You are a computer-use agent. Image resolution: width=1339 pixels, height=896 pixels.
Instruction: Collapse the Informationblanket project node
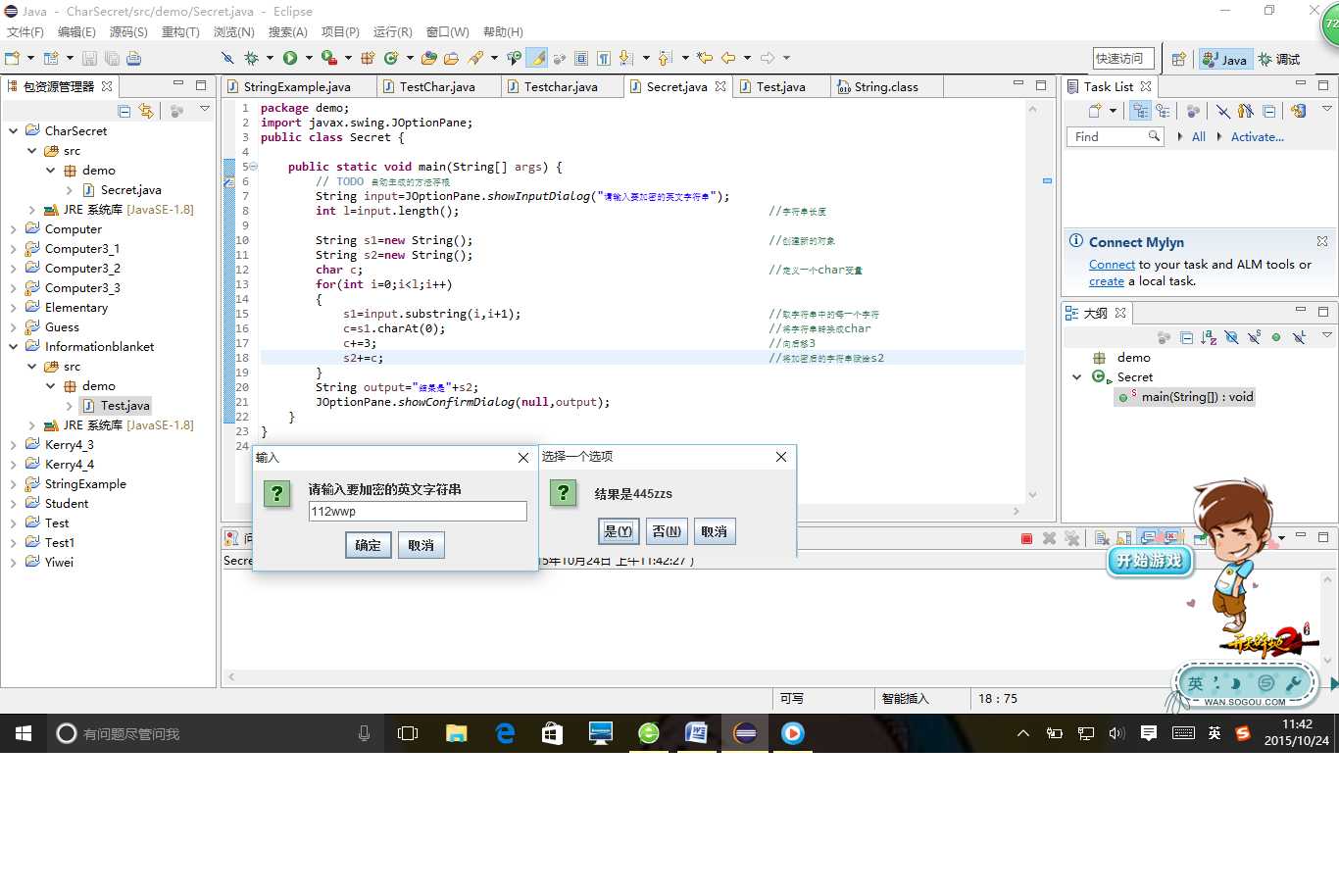[14, 347]
